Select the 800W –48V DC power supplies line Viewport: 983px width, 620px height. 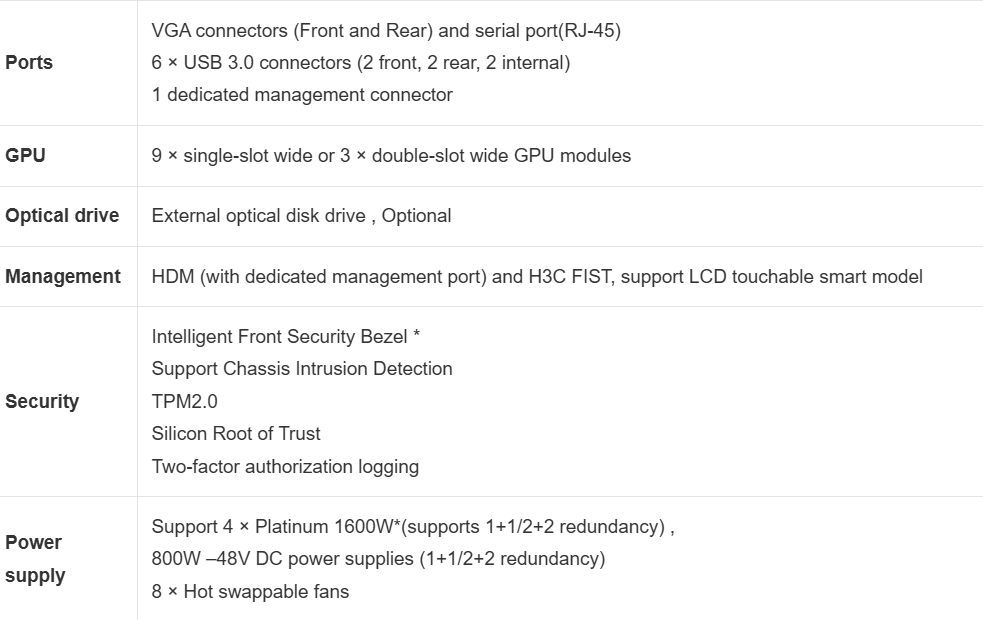(x=378, y=558)
